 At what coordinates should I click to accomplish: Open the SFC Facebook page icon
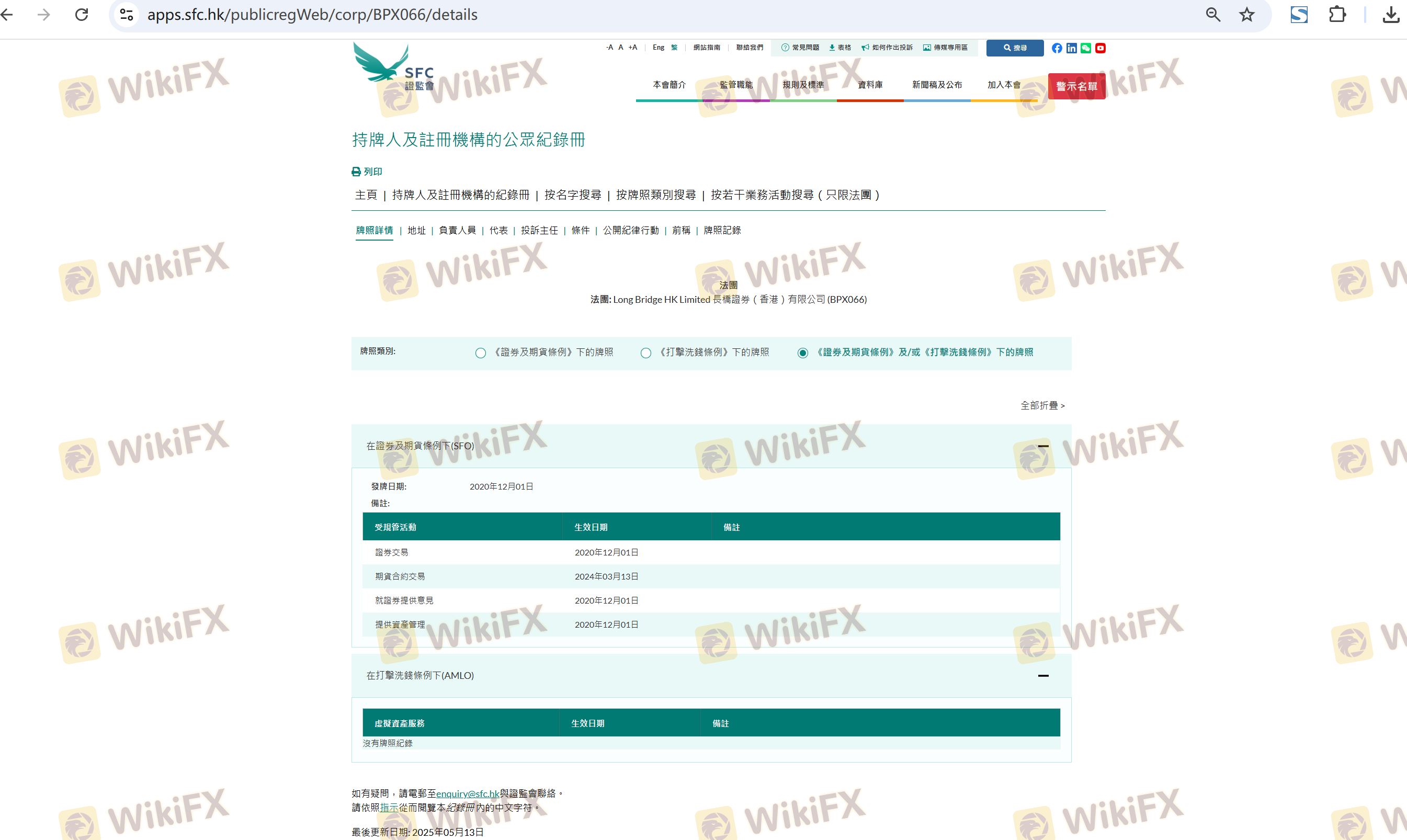pyautogui.click(x=1056, y=48)
